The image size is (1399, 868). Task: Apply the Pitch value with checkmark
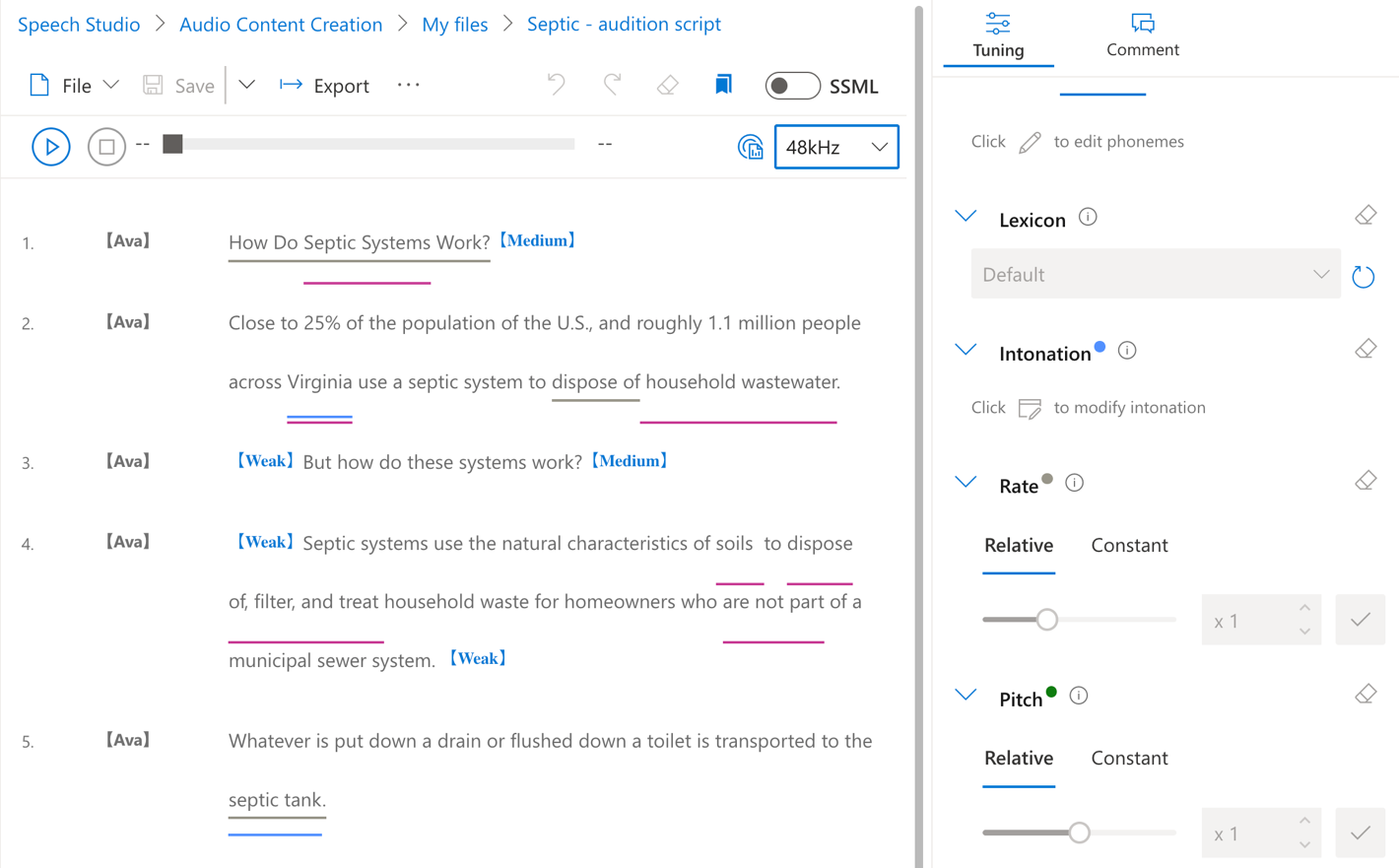[1361, 833]
